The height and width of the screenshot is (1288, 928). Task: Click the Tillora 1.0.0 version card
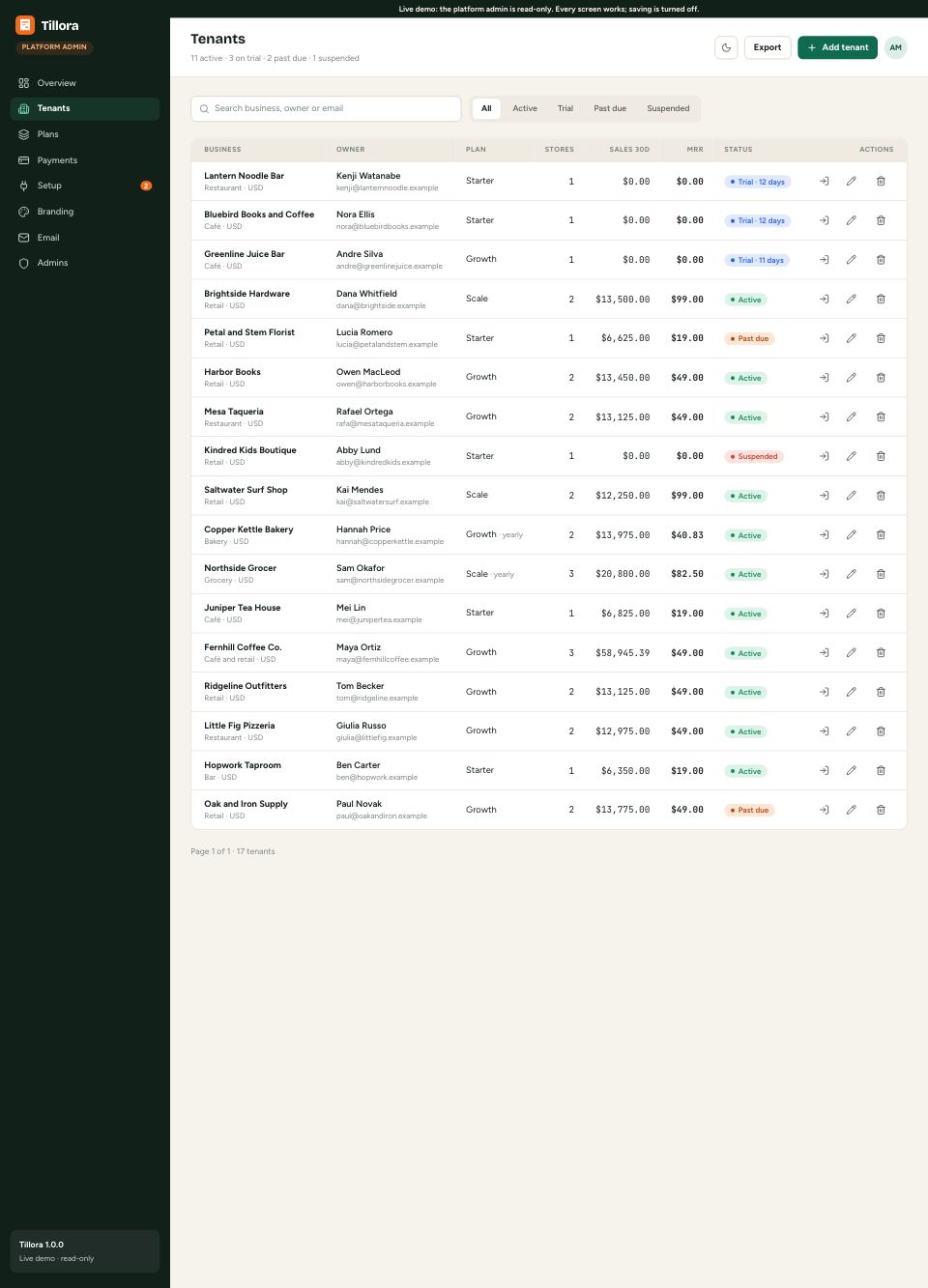pyautogui.click(x=85, y=1251)
